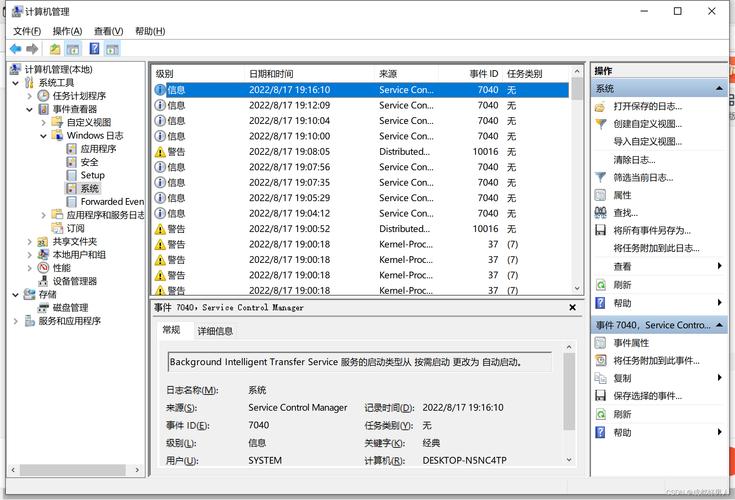Select the 任务计划程序 clock icon
Viewport: 735px width, 500px height.
(43, 96)
